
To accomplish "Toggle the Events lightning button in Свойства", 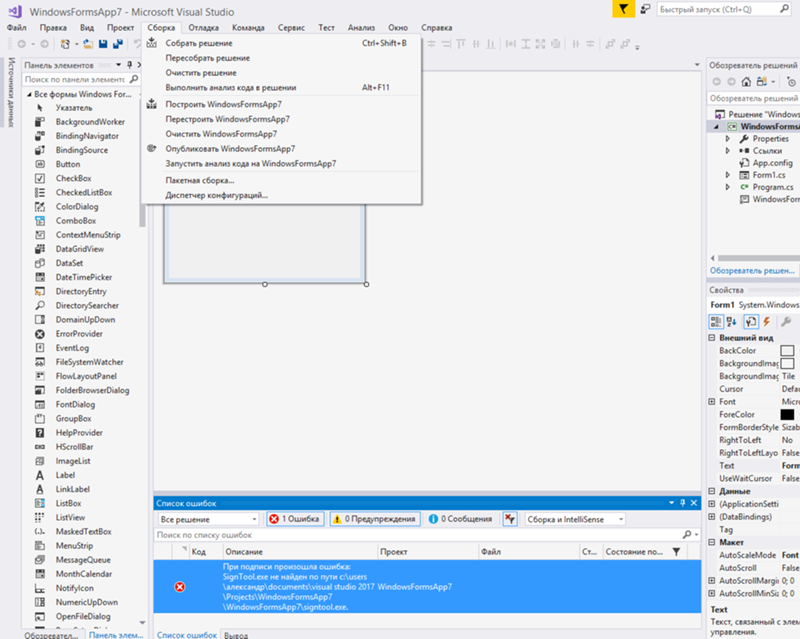I will [766, 322].
